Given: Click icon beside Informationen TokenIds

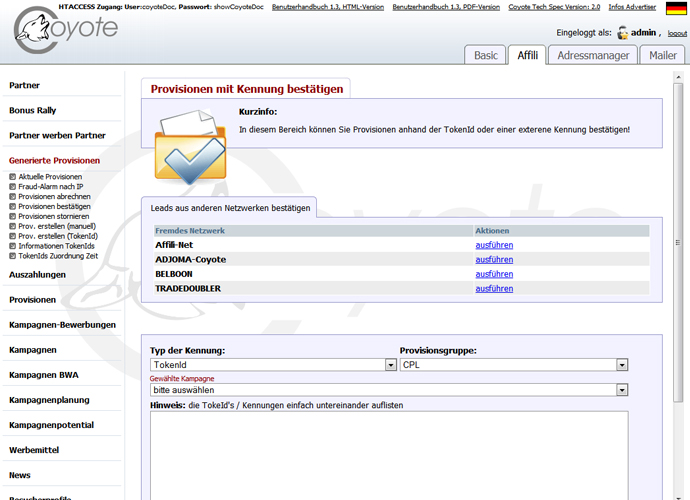Looking at the screenshot, I should pos(12,246).
